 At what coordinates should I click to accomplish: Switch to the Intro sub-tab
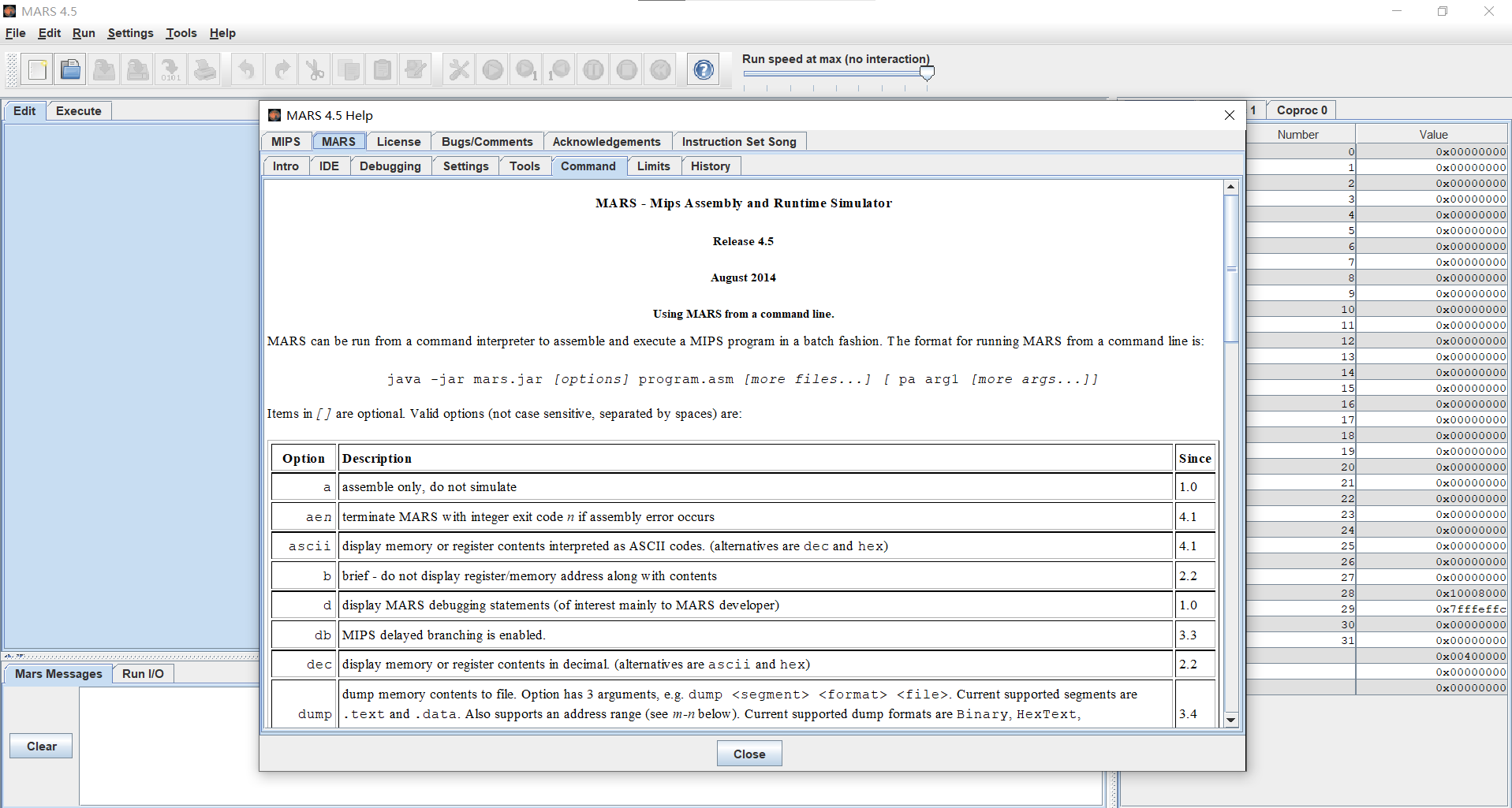pyautogui.click(x=286, y=166)
